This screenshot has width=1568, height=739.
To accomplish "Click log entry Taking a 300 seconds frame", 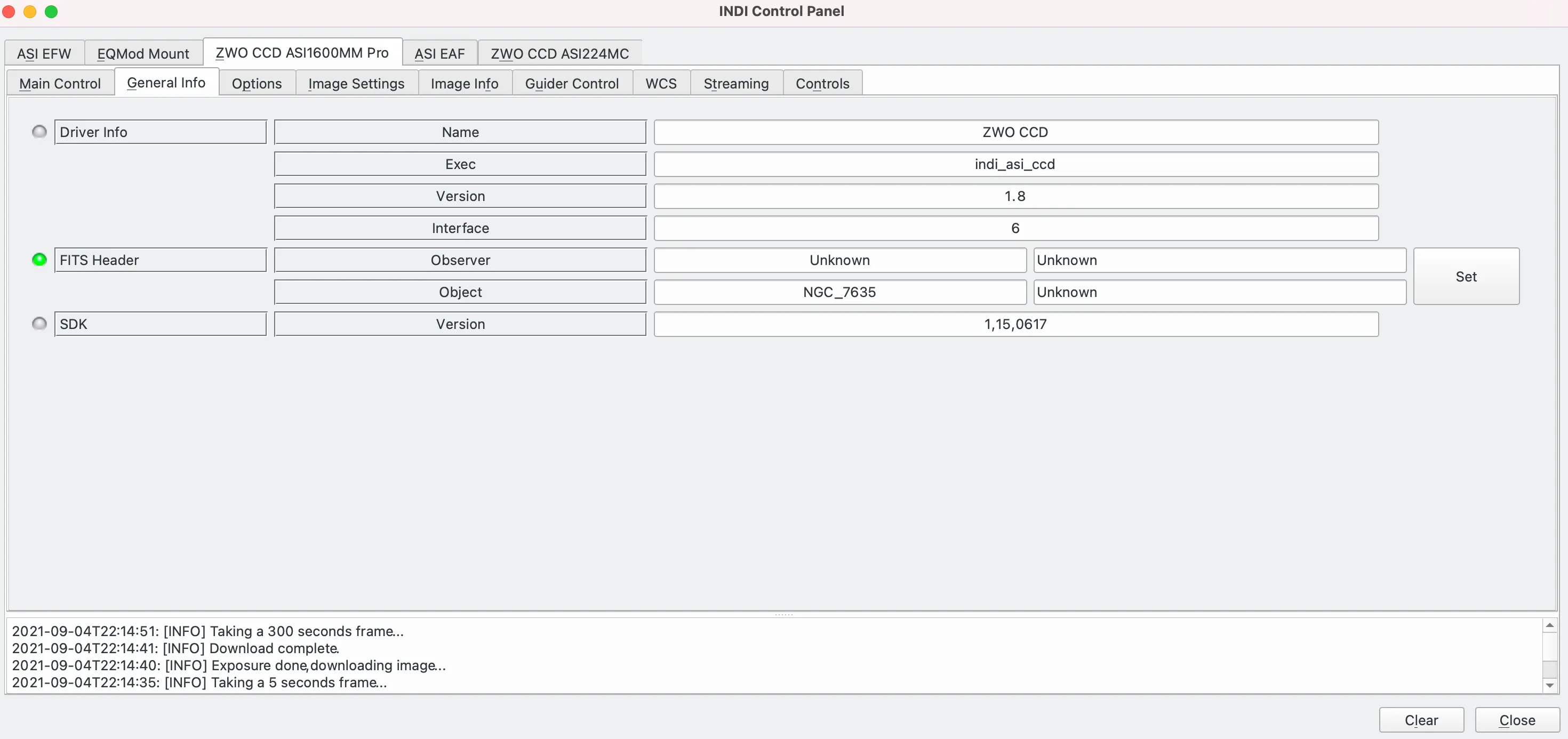I will [207, 631].
